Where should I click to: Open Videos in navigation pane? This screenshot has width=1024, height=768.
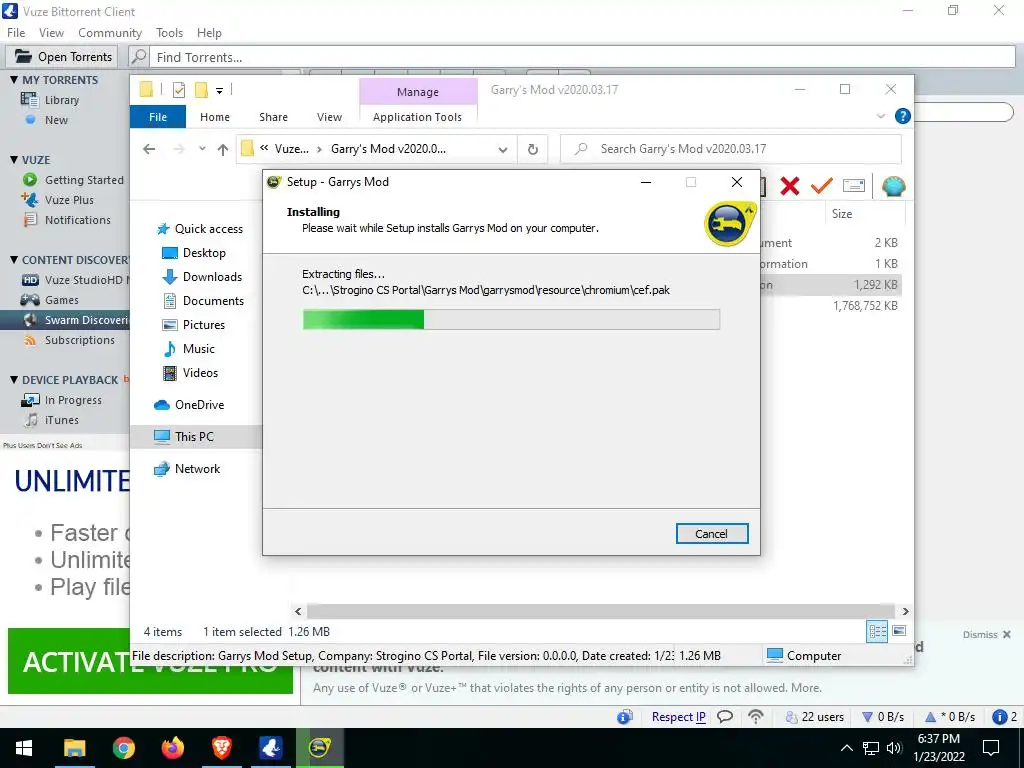point(190,373)
